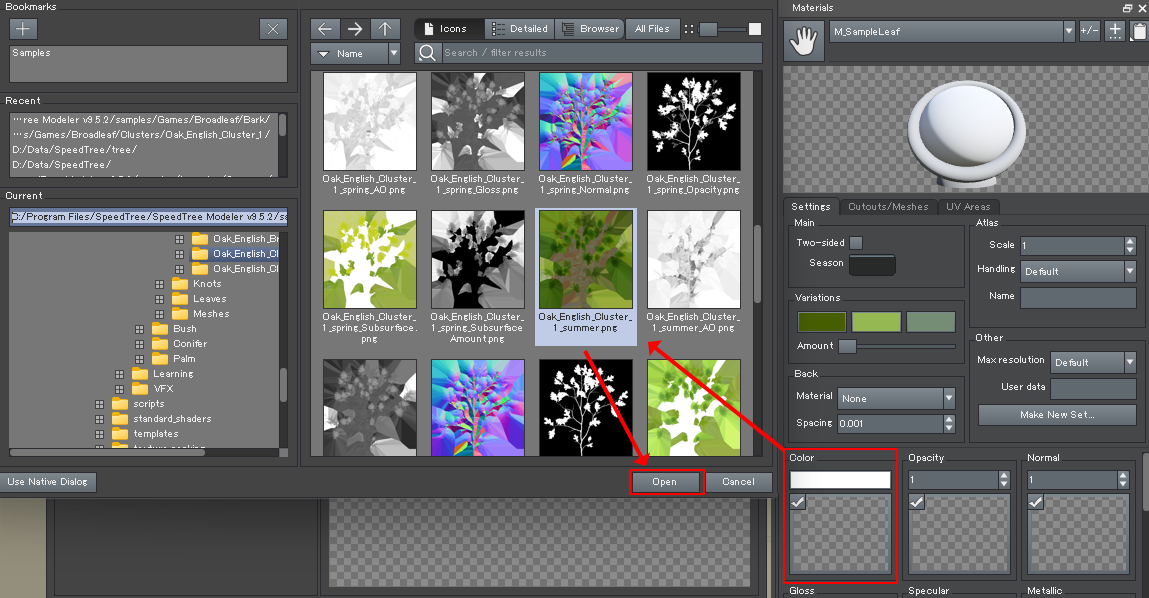Toggle the Opacity map checkbox
Image resolution: width=1149 pixels, height=598 pixels.
point(917,502)
